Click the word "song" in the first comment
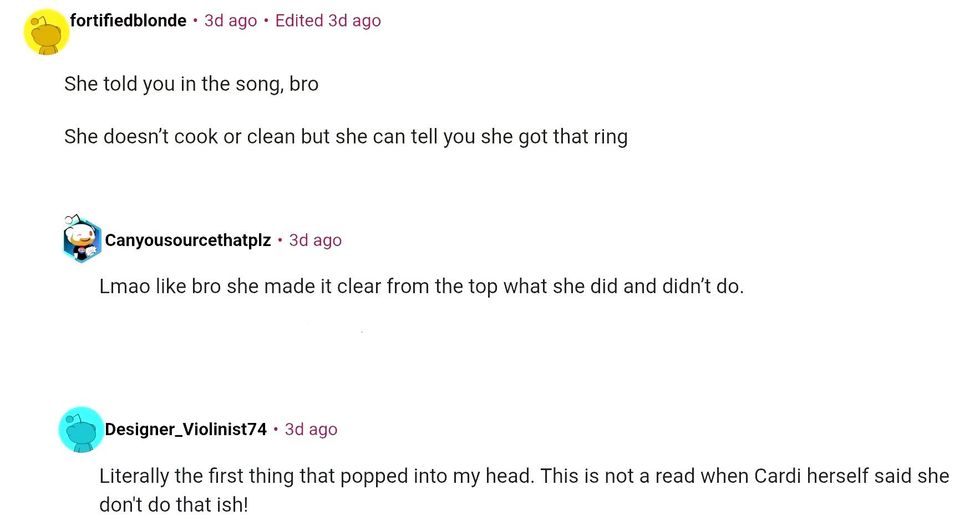The height and width of the screenshot is (527, 980). (x=256, y=84)
